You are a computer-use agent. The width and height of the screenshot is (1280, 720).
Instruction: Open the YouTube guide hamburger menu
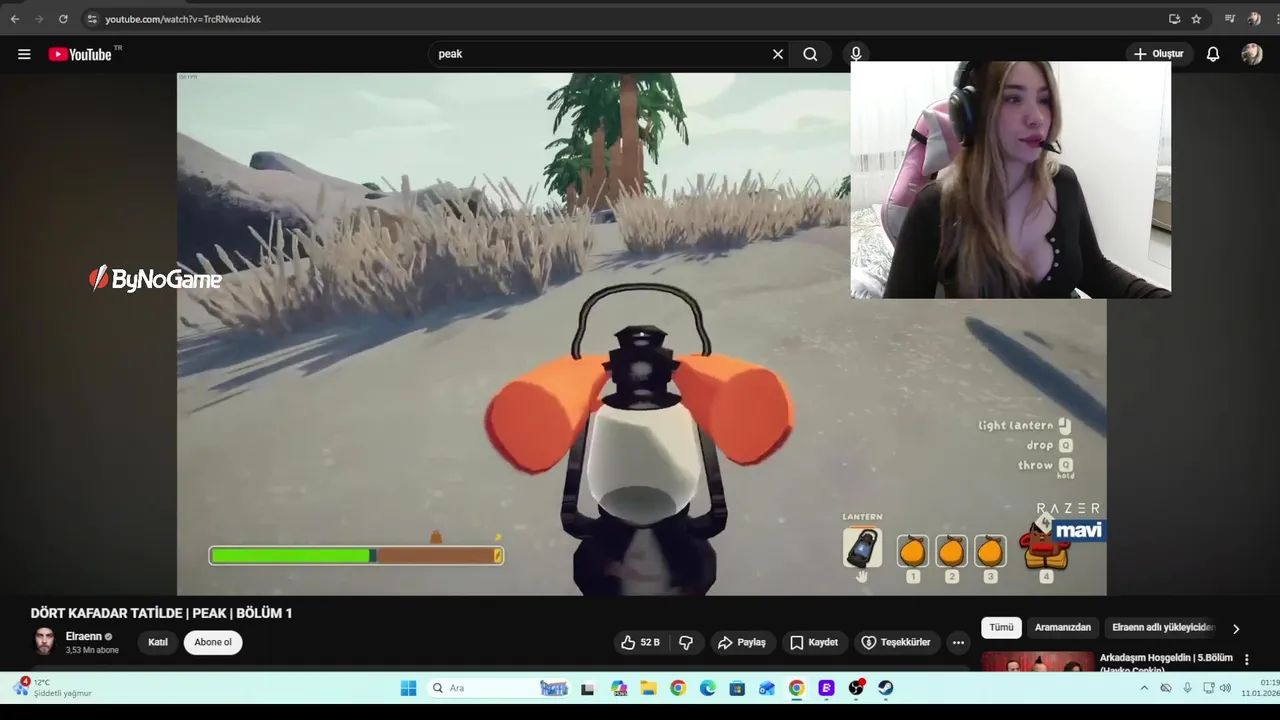coord(24,54)
